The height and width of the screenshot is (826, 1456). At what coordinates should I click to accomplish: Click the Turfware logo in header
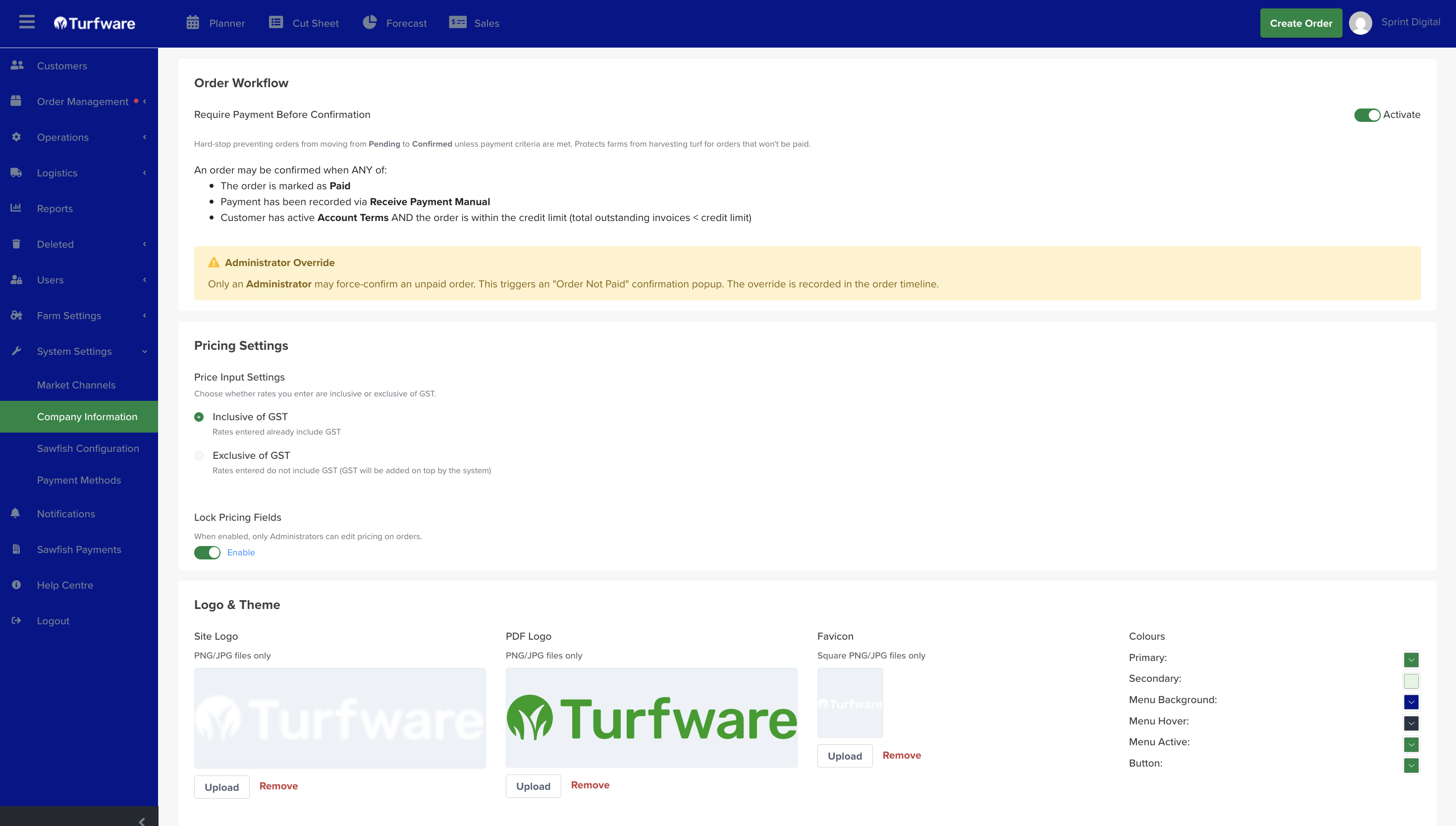coord(95,23)
